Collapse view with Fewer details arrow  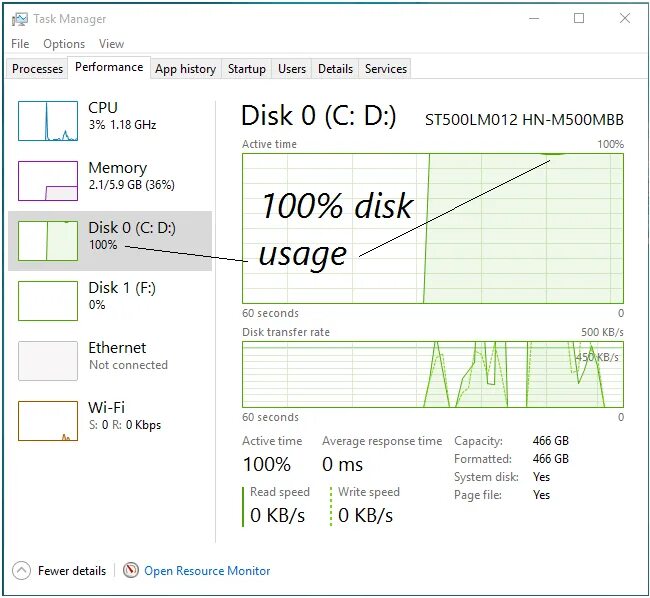point(22,570)
